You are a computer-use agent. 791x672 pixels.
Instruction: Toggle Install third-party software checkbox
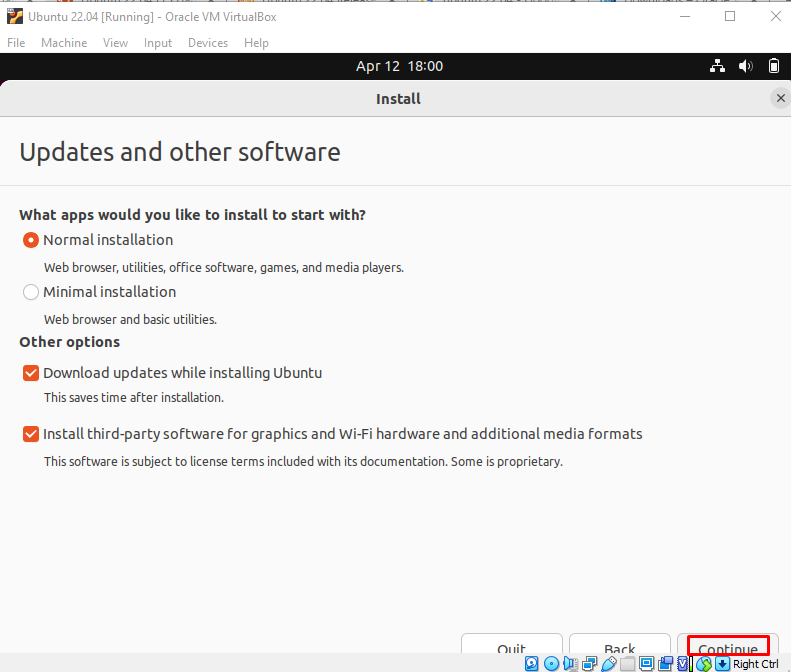pyautogui.click(x=31, y=434)
